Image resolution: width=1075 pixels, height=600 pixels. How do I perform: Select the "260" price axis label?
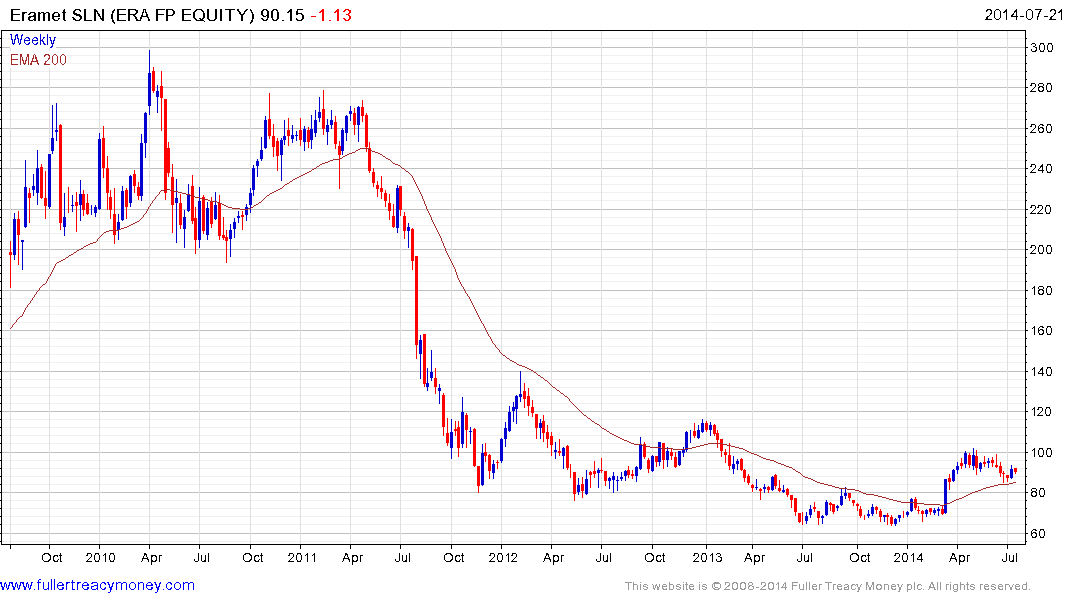tap(1042, 128)
